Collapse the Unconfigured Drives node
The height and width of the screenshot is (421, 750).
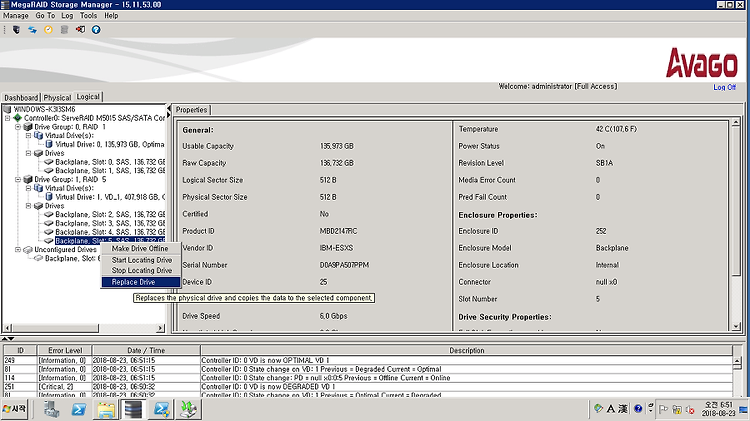coord(18,250)
